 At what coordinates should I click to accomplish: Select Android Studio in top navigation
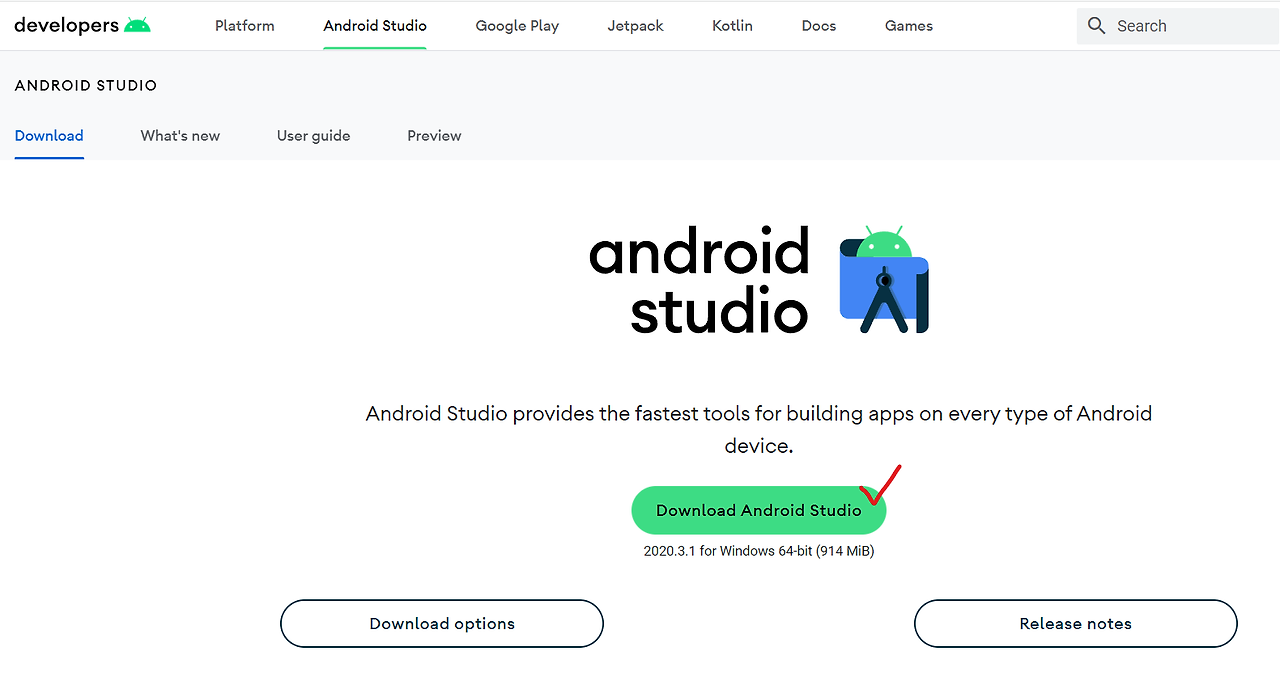tap(375, 26)
